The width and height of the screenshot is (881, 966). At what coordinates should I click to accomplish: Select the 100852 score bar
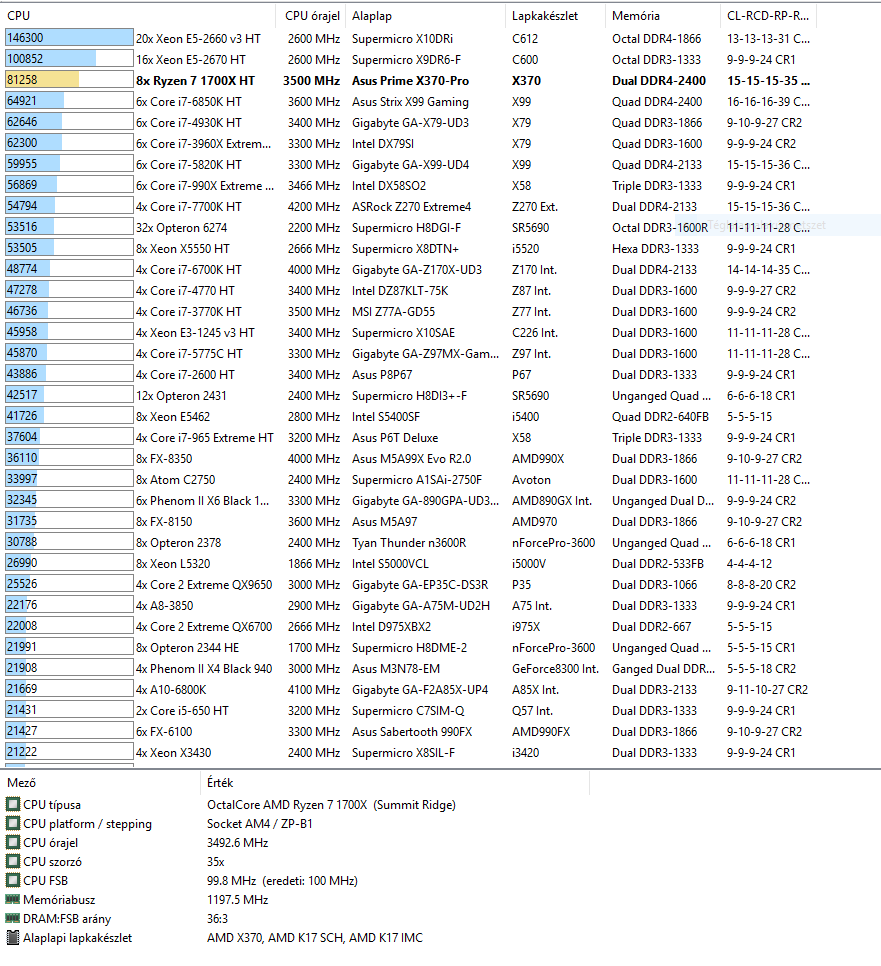click(69, 59)
